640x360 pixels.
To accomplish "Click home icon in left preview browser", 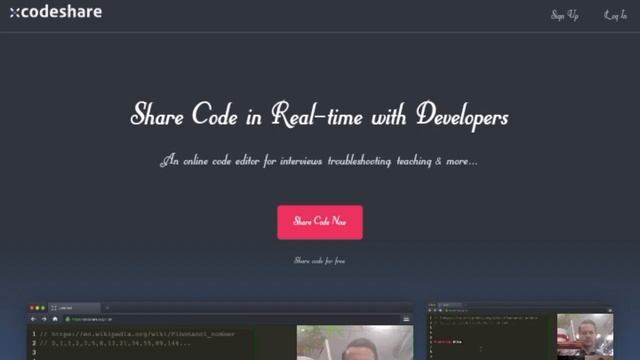I will point(55,319).
